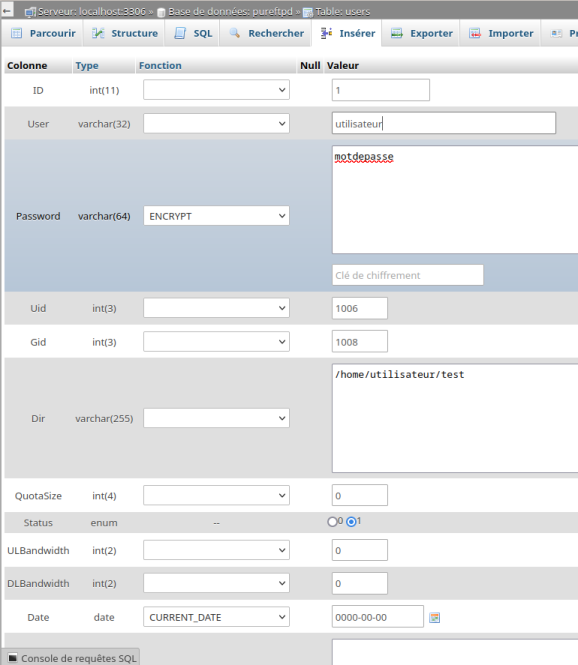The image size is (578, 665).
Task: Click the Fonction column header link
Action: pyautogui.click(x=160, y=65)
